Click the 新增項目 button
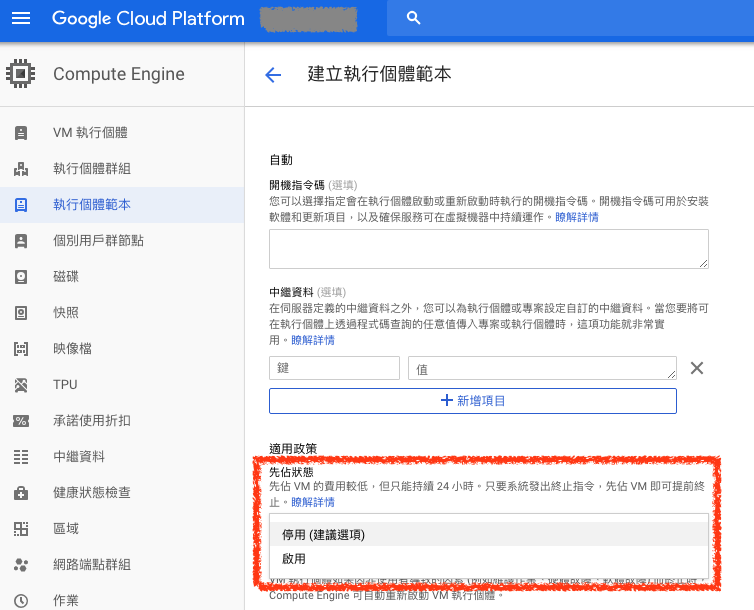Viewport: 754px width, 610px height. [x=472, y=401]
